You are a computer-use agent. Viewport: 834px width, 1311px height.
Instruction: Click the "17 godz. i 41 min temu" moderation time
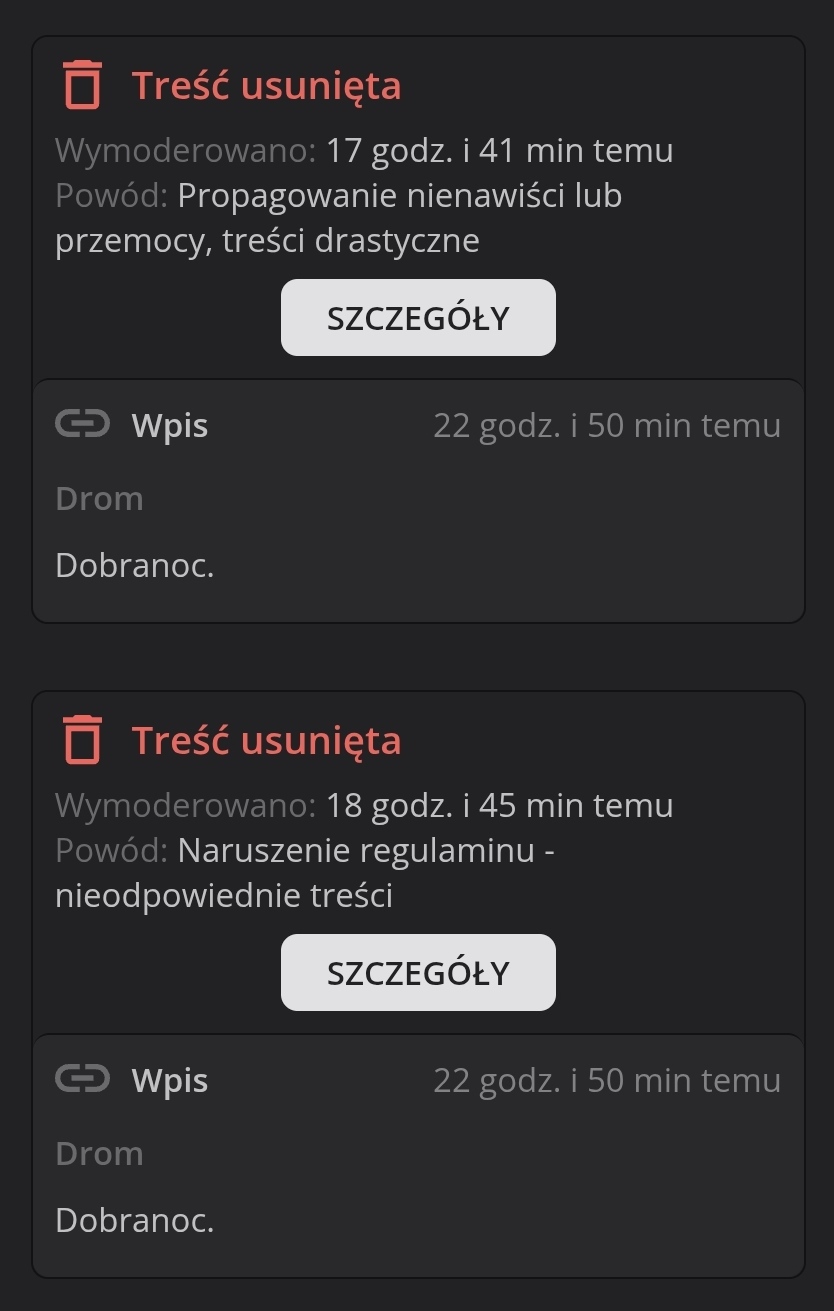point(499,151)
